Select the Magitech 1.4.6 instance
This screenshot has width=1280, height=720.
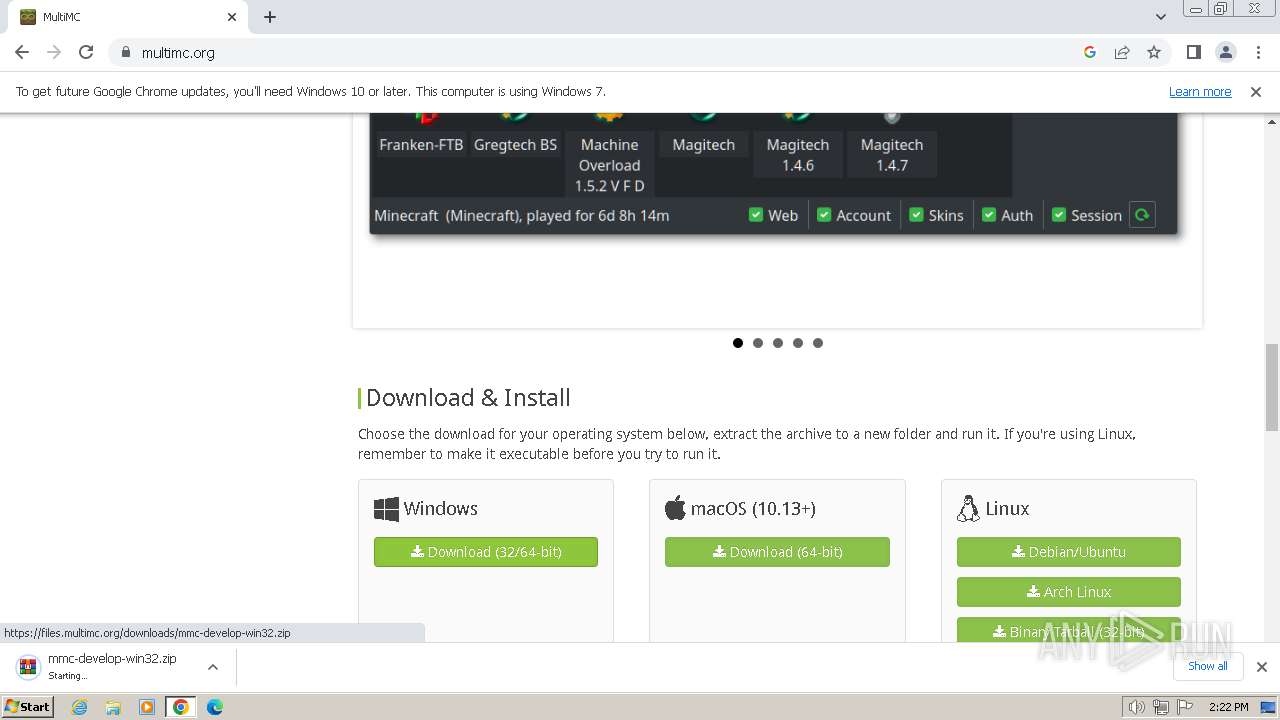point(798,155)
